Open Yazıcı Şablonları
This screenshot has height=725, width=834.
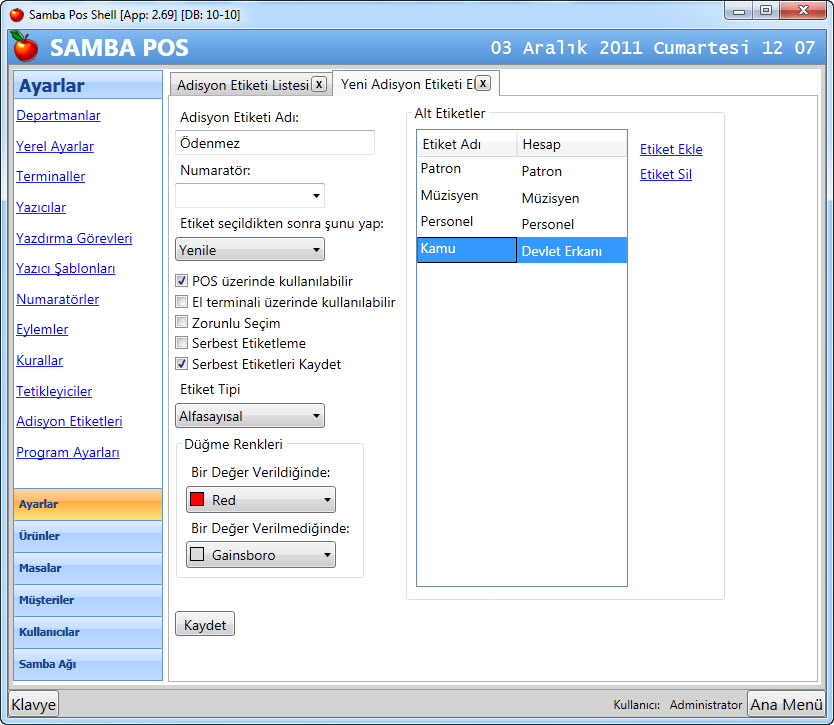[x=65, y=269]
